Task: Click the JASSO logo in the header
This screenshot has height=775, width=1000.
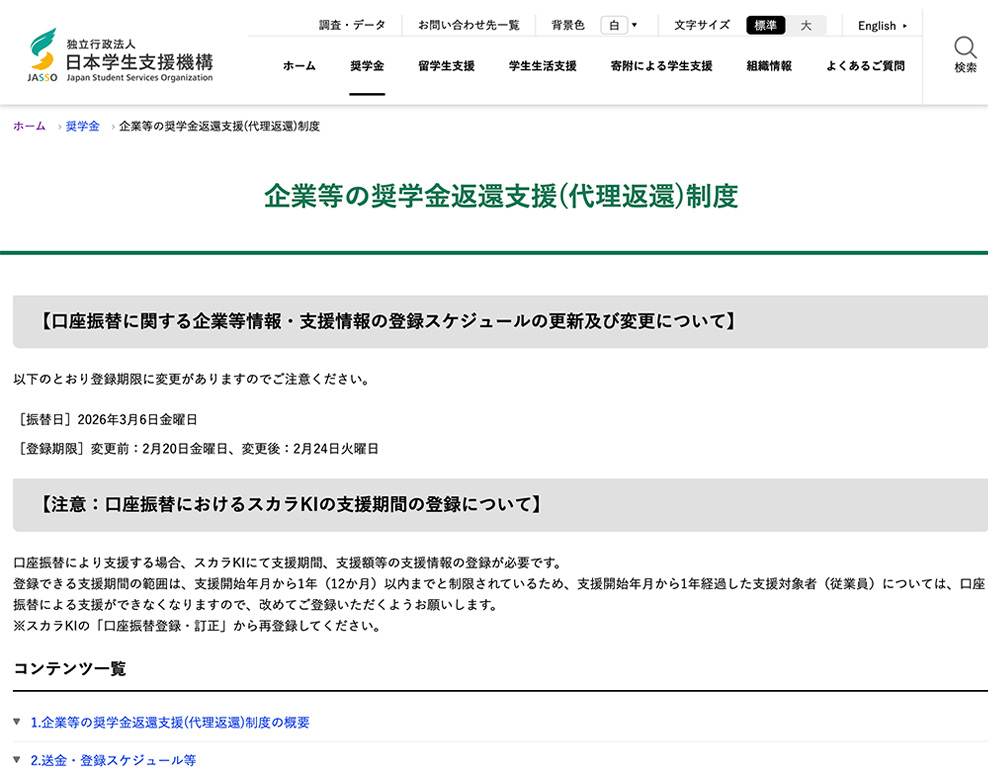Action: coord(121,56)
